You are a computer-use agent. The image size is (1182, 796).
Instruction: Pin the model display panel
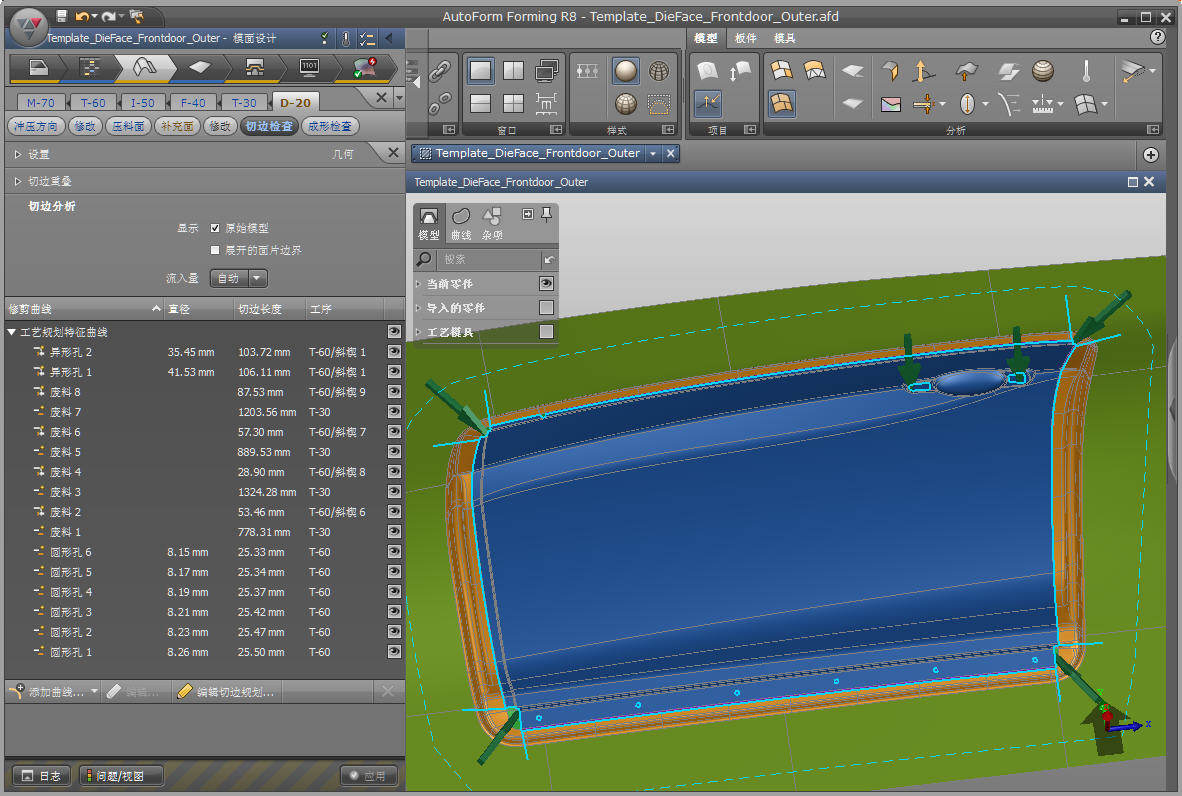(x=547, y=215)
